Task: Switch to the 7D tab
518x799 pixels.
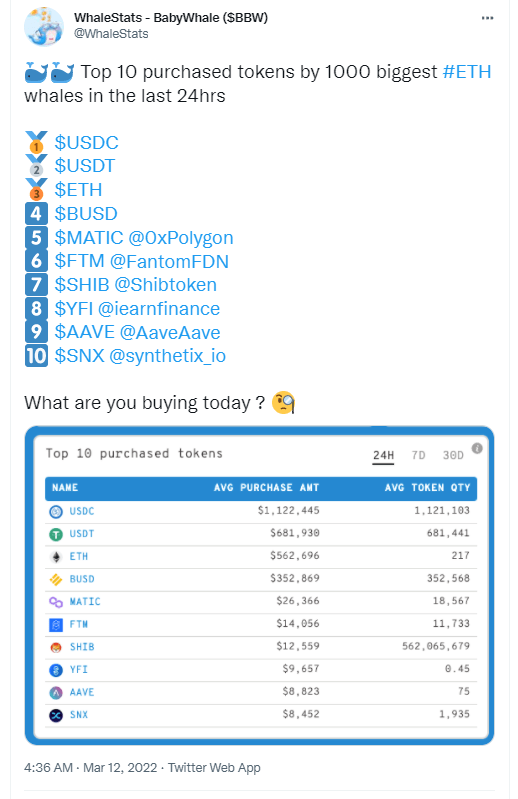Action: point(418,455)
